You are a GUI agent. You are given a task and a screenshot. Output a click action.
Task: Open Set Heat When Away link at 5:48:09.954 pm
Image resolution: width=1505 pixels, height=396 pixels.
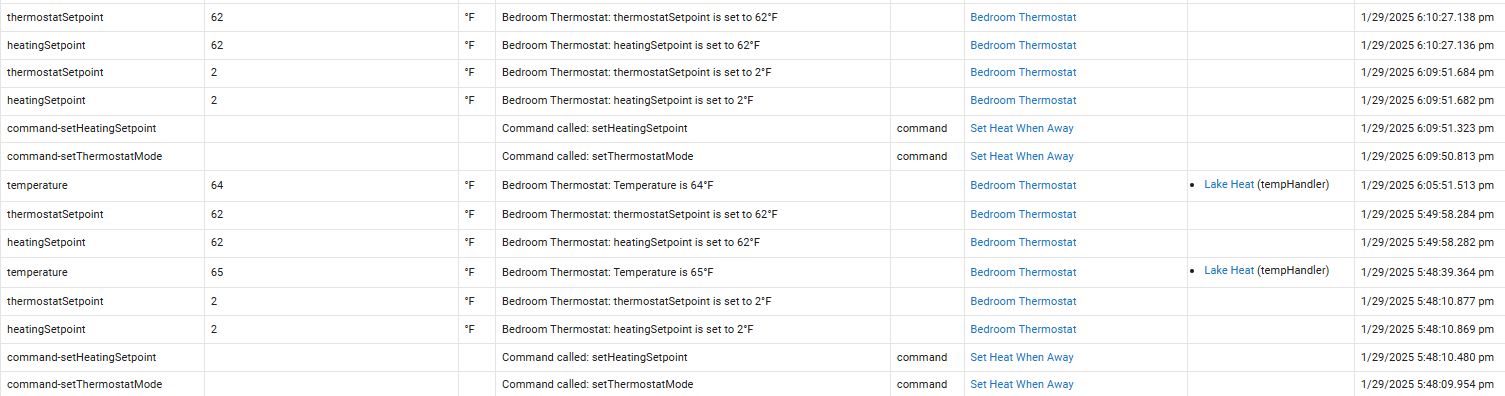click(x=1022, y=384)
